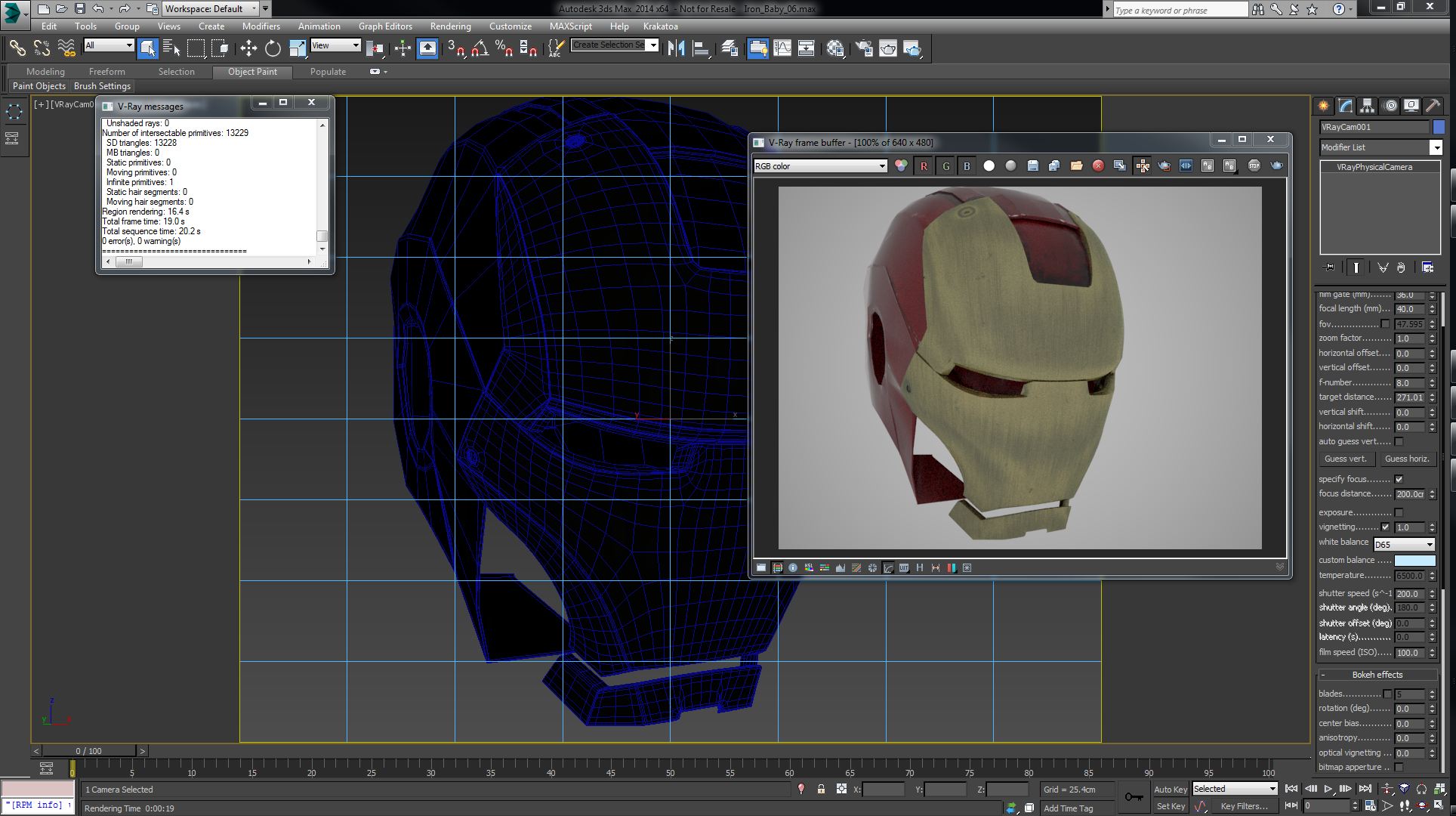Screen dimensions: 1456x816
Task: Click the Select and Link chain icon
Action: pos(17,48)
